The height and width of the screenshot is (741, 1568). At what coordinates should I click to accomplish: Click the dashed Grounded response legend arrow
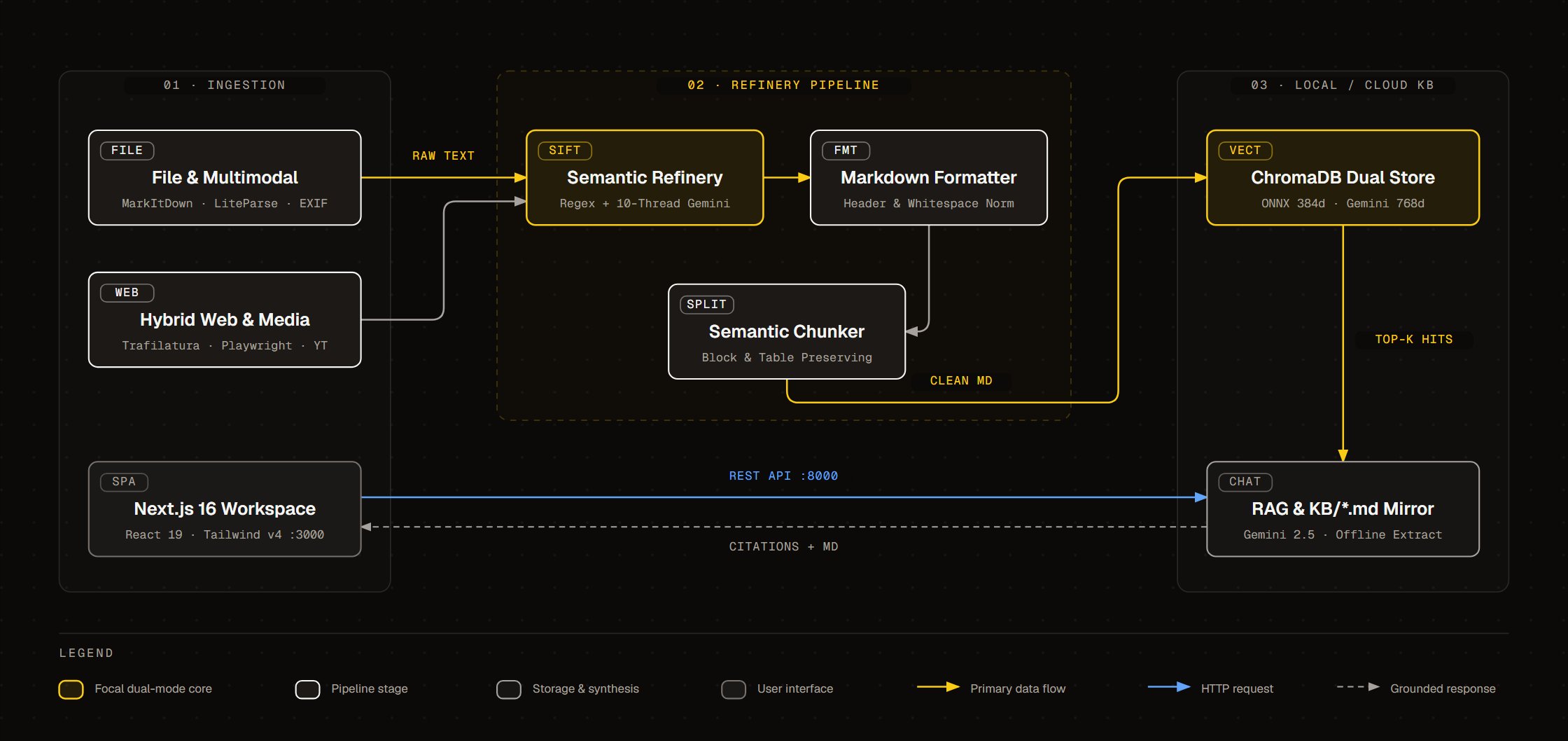[1358, 687]
